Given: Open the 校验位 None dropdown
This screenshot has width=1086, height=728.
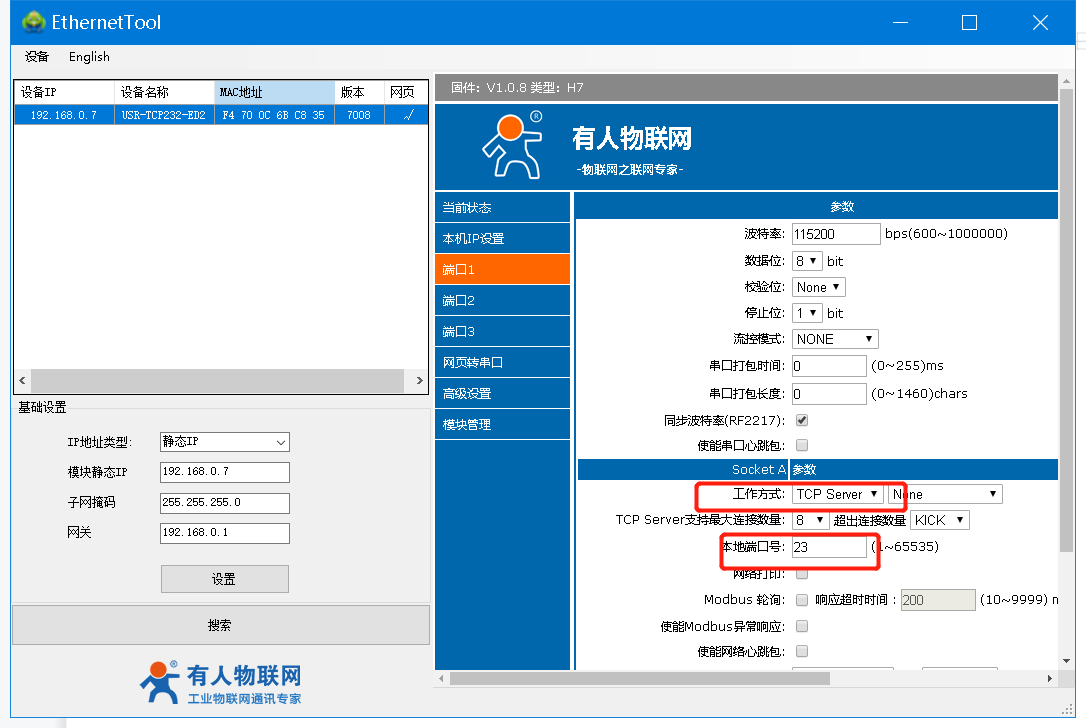Looking at the screenshot, I should 819,287.
